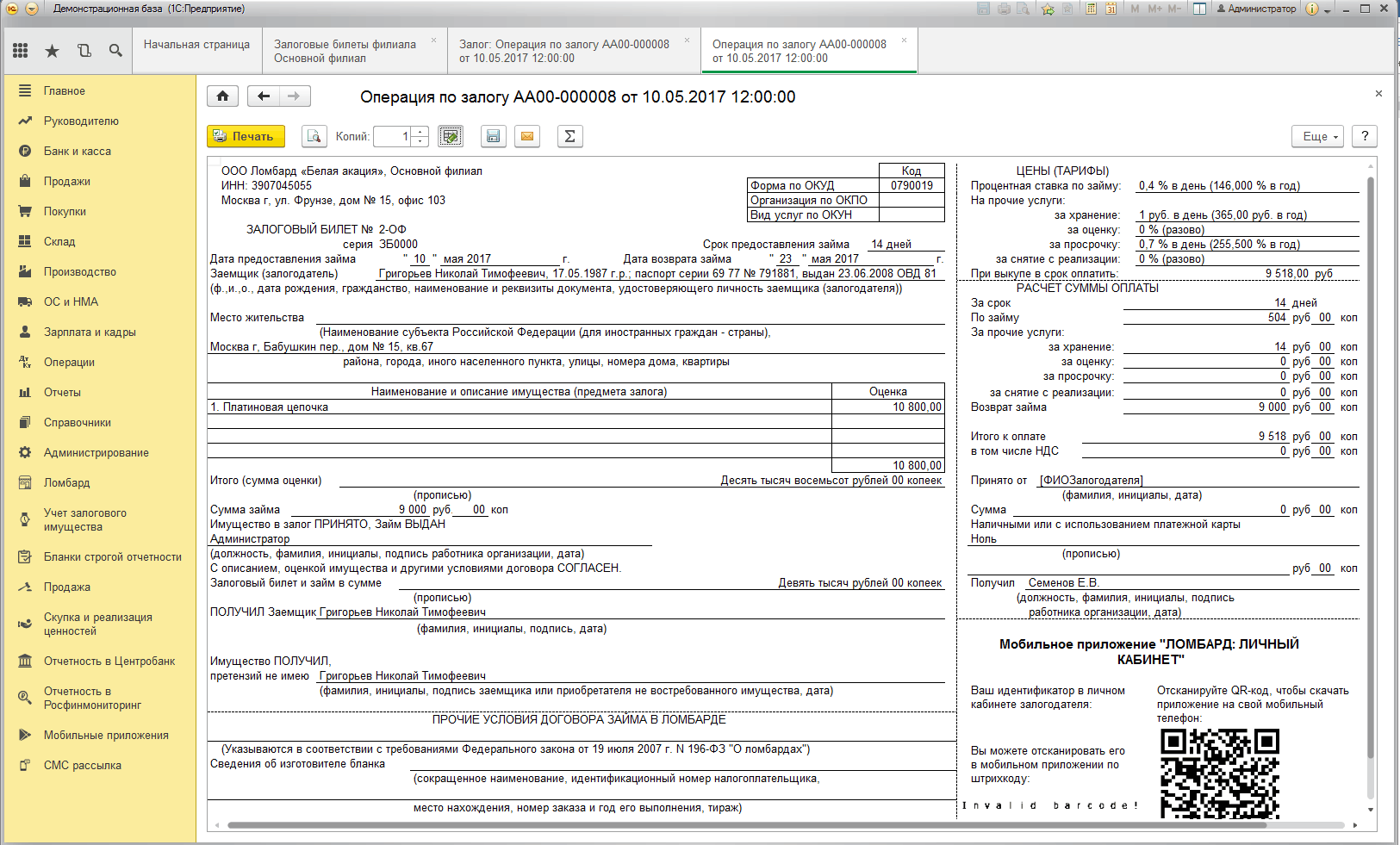Click the Sigma sum icon
This screenshot has width=1400, height=845.
(x=569, y=136)
